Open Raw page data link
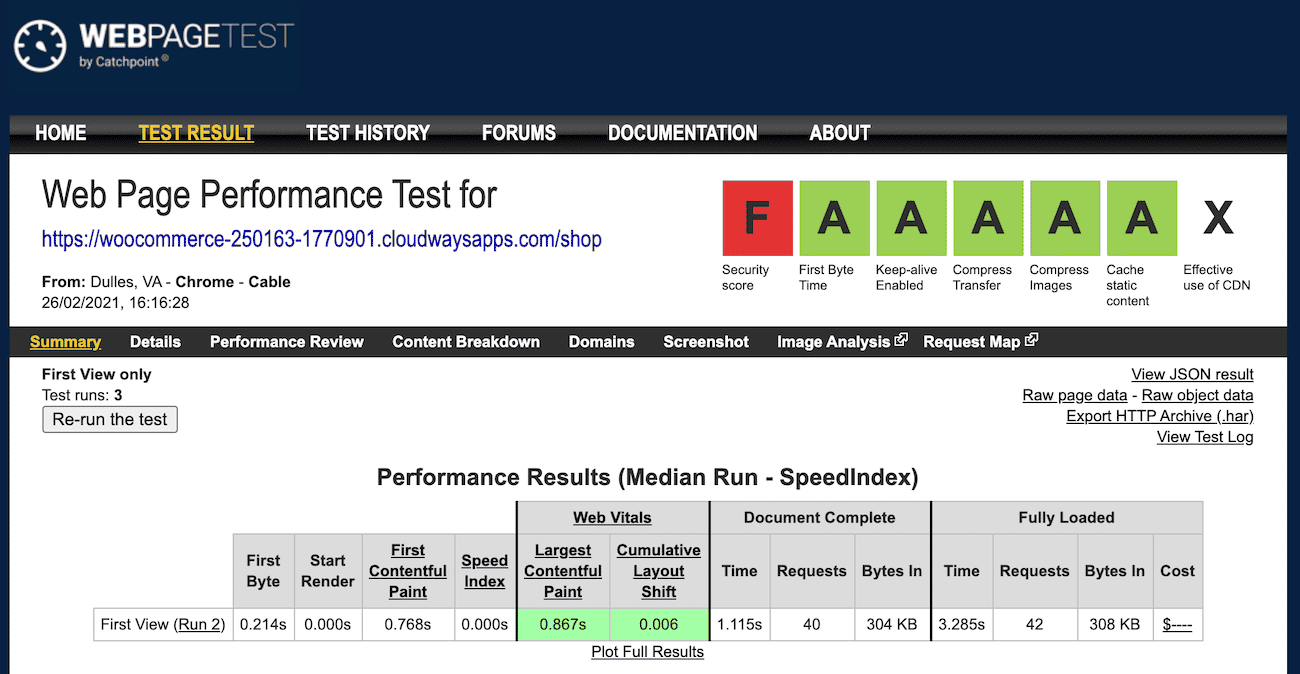This screenshot has height=674, width=1300. pos(1075,395)
